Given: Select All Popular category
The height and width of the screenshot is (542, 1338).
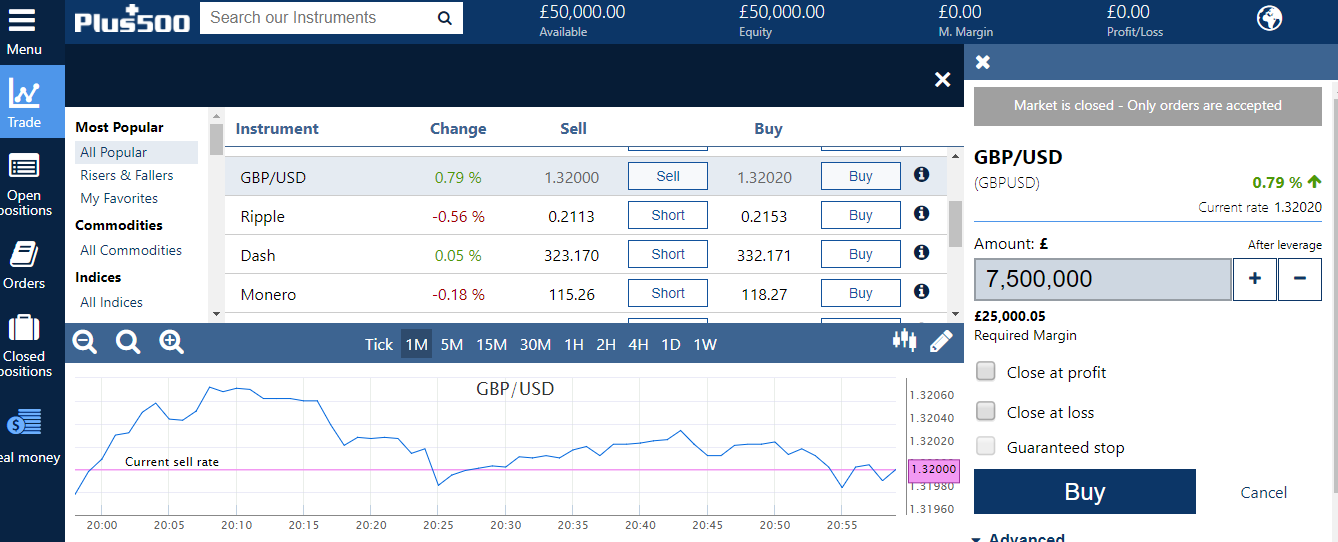Looking at the screenshot, I should 136,152.
